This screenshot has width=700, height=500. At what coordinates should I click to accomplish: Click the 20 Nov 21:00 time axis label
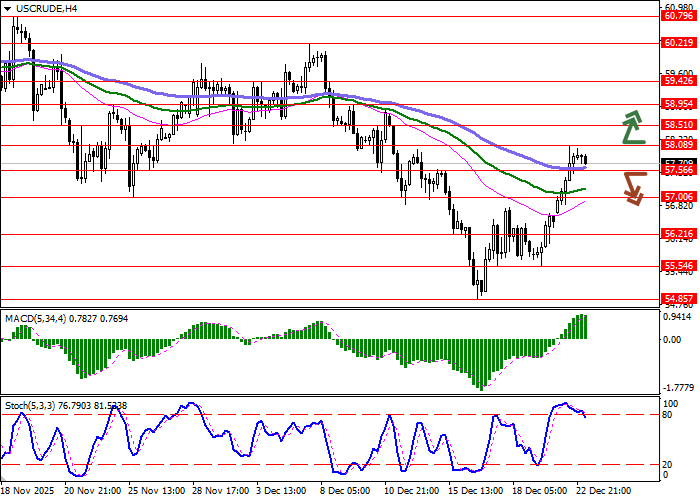93,491
